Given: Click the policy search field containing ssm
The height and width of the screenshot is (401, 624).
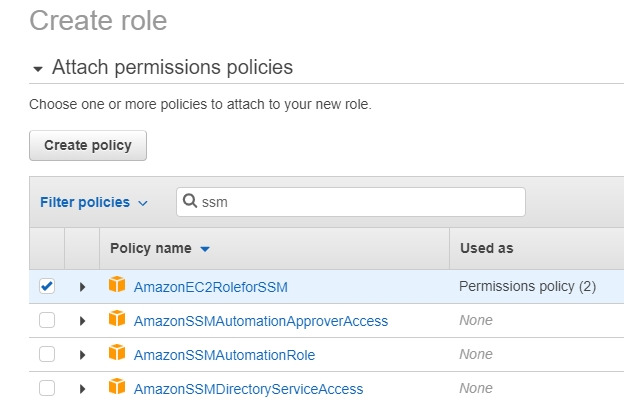Looking at the screenshot, I should (x=351, y=202).
